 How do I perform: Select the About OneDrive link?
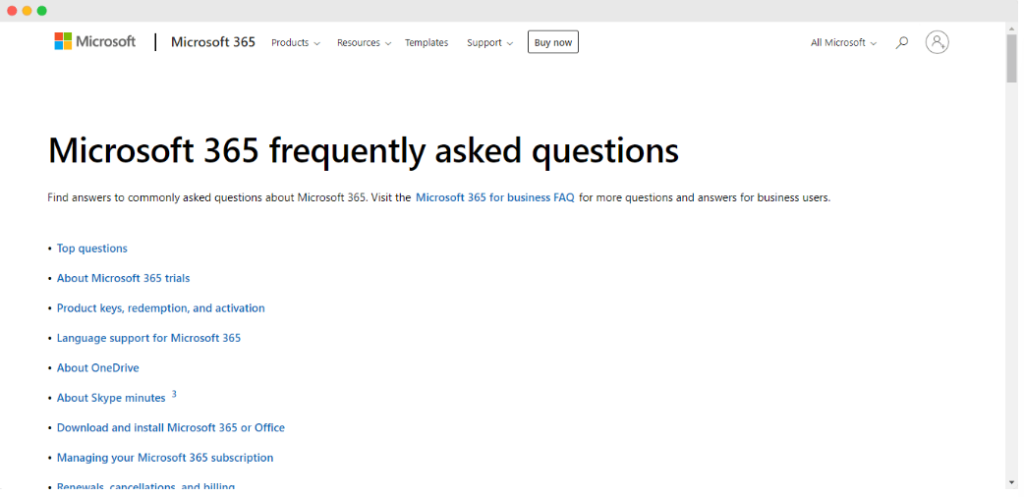point(98,368)
